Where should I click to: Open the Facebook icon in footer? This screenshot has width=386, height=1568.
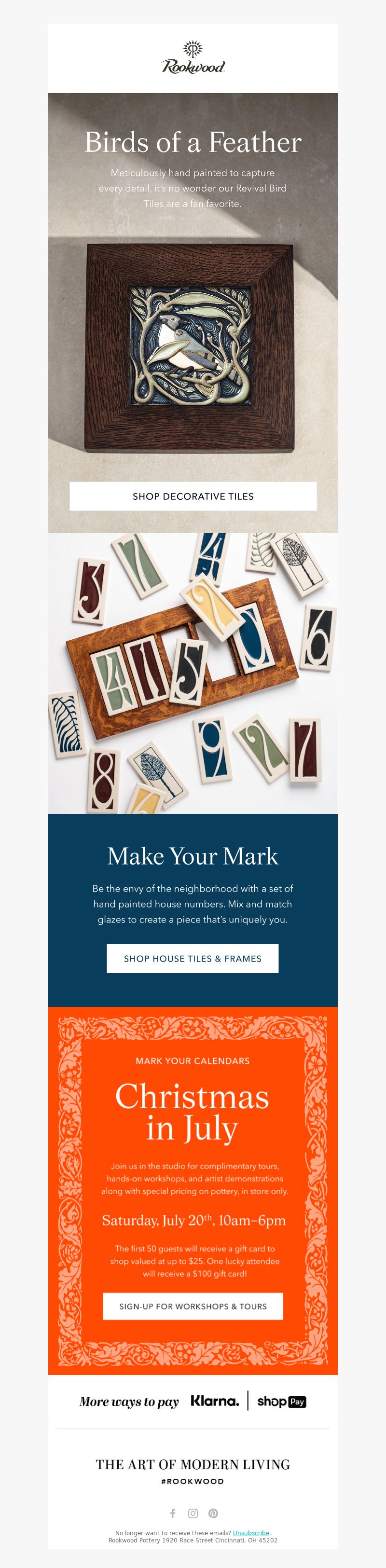(x=173, y=1513)
